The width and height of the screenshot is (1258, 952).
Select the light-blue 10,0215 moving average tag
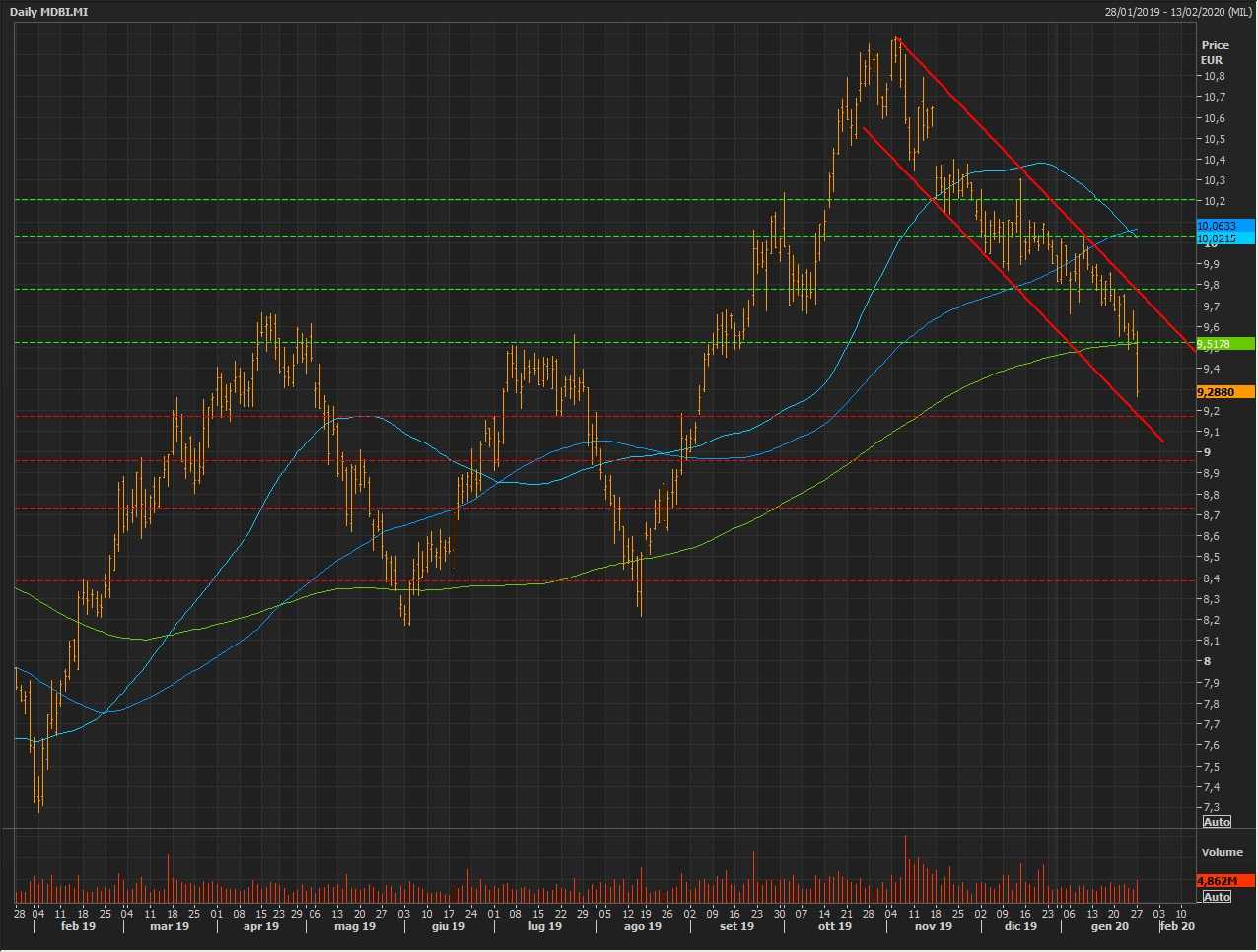[1225, 238]
